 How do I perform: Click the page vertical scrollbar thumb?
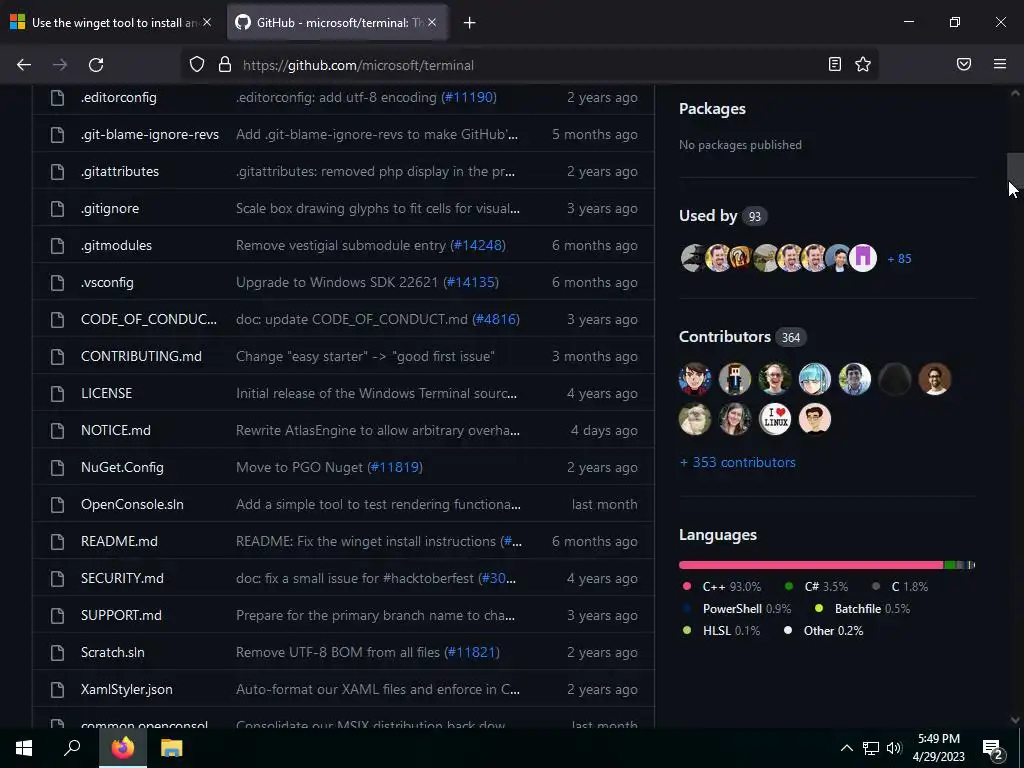coord(1015,171)
